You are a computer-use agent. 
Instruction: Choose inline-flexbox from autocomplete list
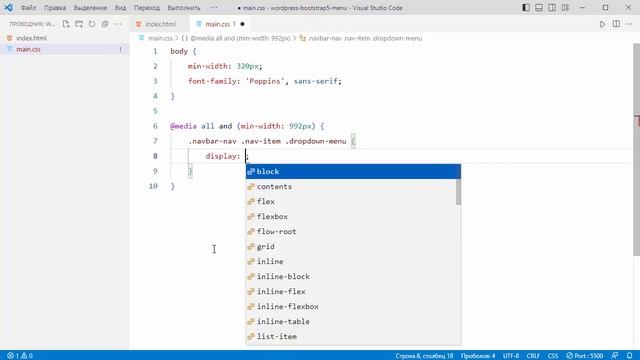point(351,307)
